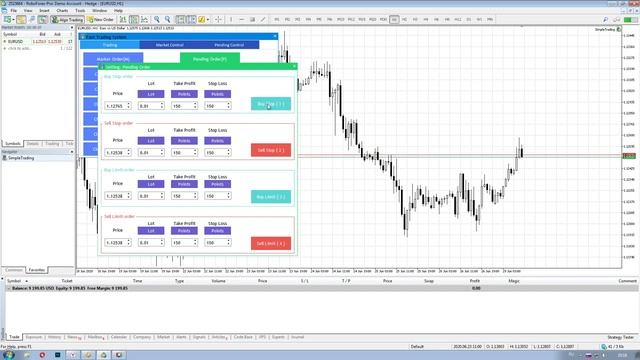Open dropdown arrow beside yellow indicators icon

pos(208,19)
